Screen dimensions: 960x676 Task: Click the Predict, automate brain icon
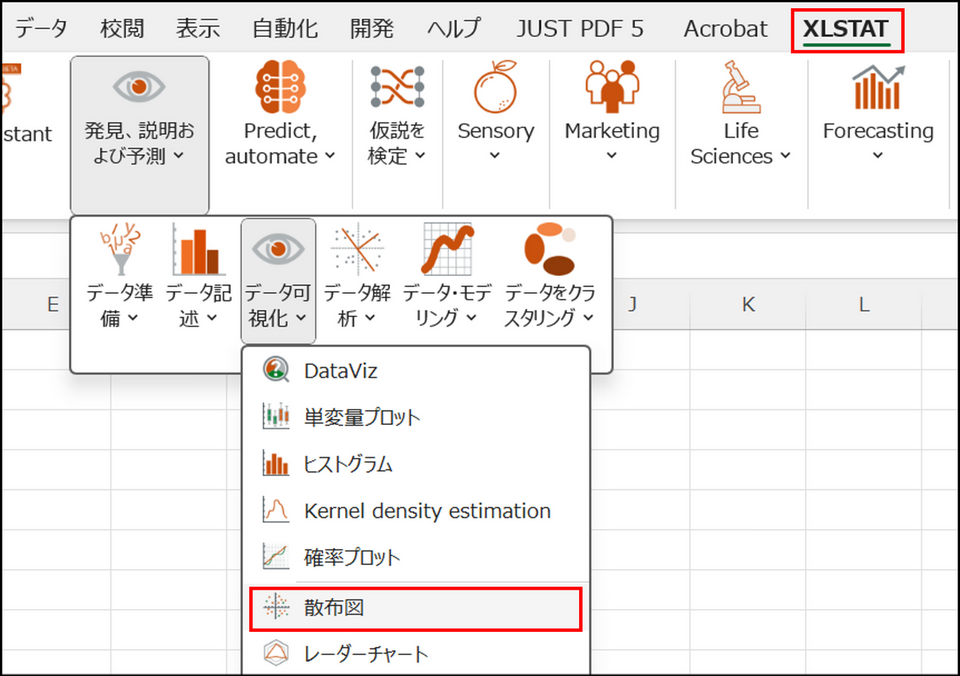click(283, 87)
